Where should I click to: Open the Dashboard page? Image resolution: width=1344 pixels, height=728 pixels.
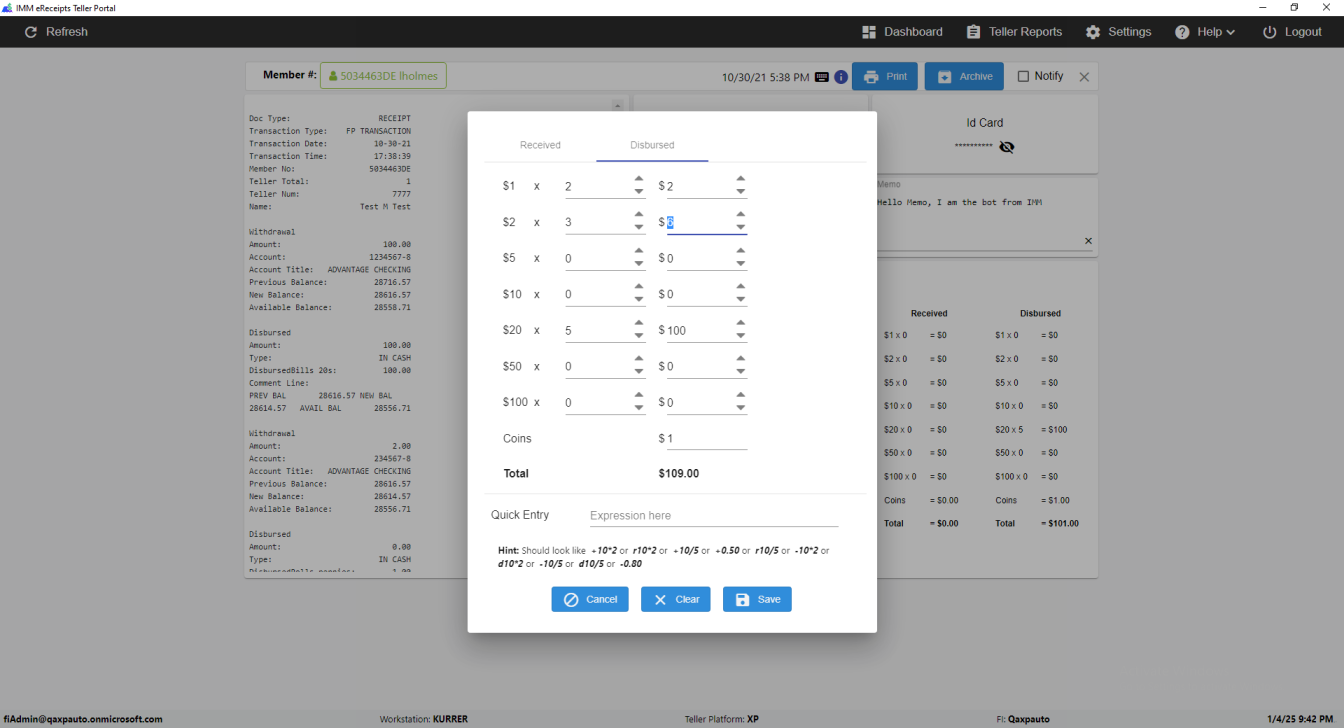[x=902, y=32]
